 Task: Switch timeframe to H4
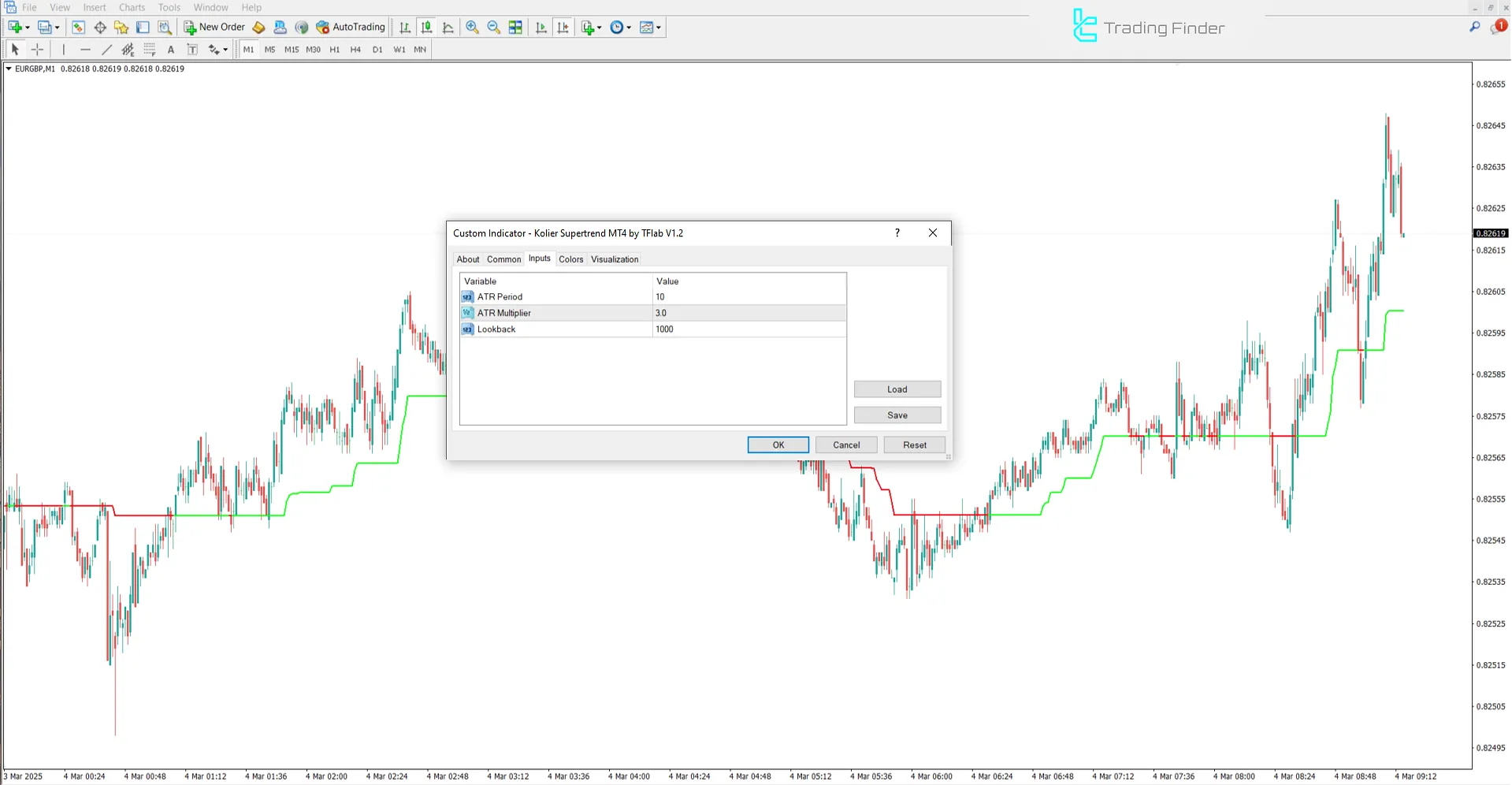pos(355,49)
